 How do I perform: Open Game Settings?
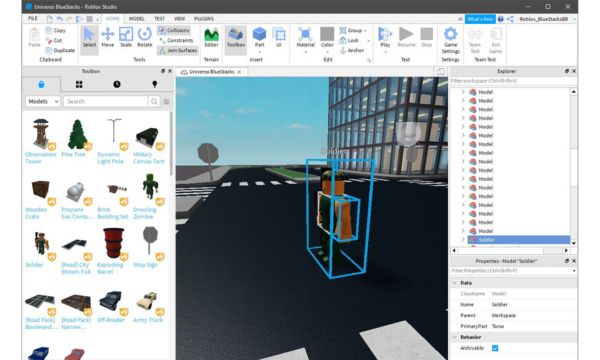450,41
